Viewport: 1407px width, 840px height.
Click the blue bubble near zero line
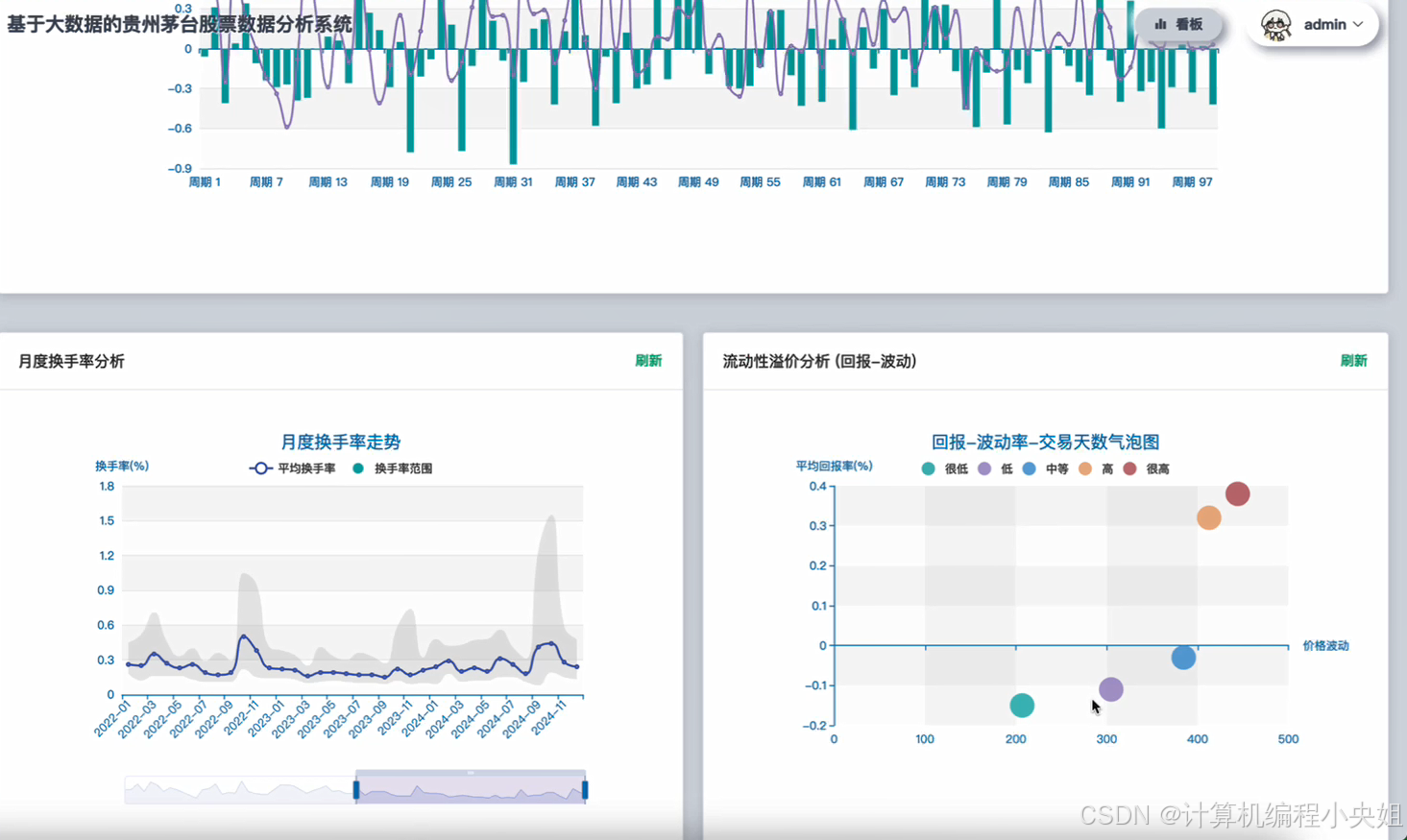pos(1183,658)
